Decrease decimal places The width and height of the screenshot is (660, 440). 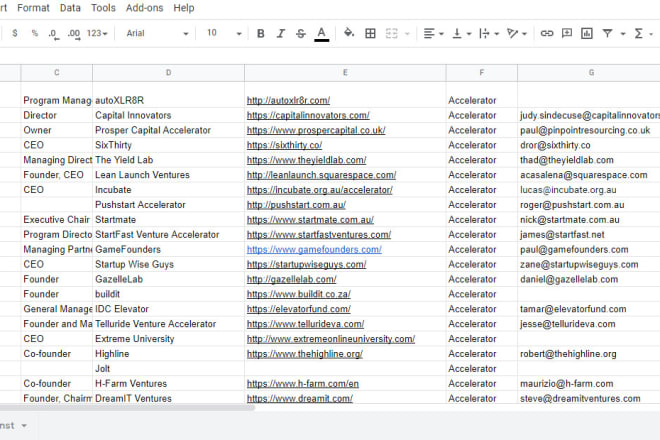tap(53, 34)
